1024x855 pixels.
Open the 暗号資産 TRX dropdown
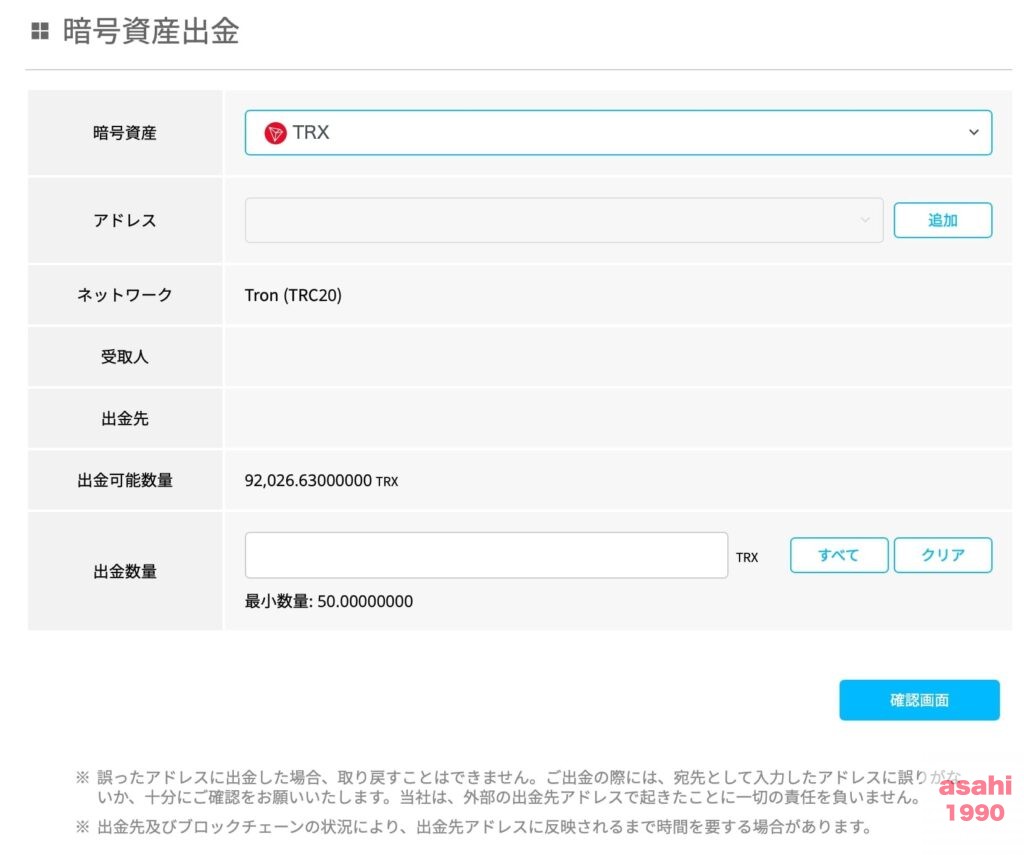click(x=617, y=133)
